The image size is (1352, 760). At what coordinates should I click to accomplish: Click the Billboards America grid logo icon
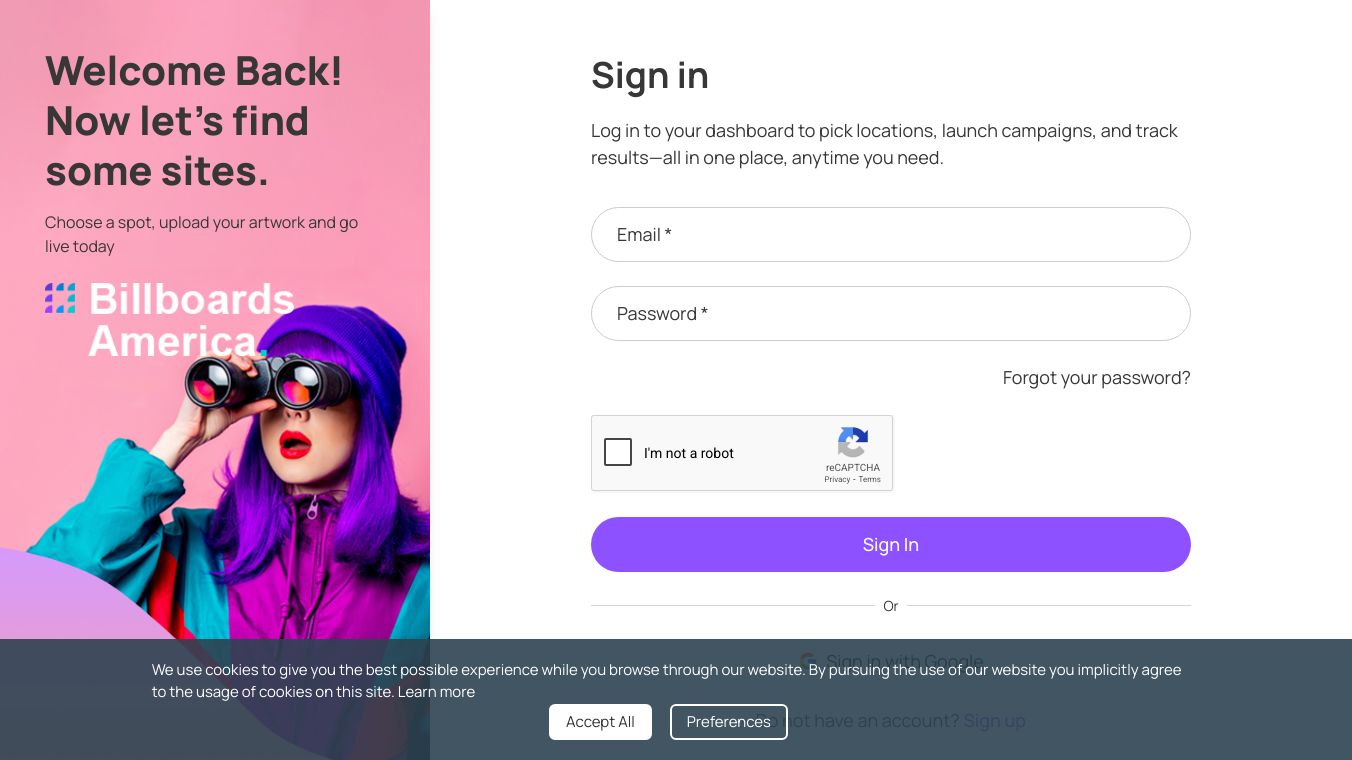[60, 298]
